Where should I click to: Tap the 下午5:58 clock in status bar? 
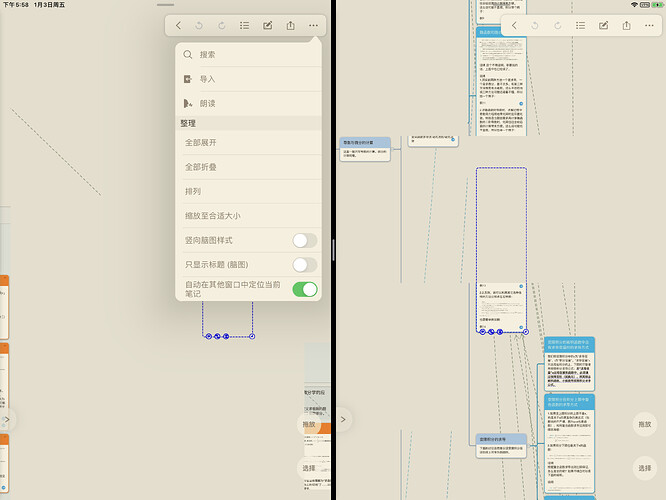point(16,5)
